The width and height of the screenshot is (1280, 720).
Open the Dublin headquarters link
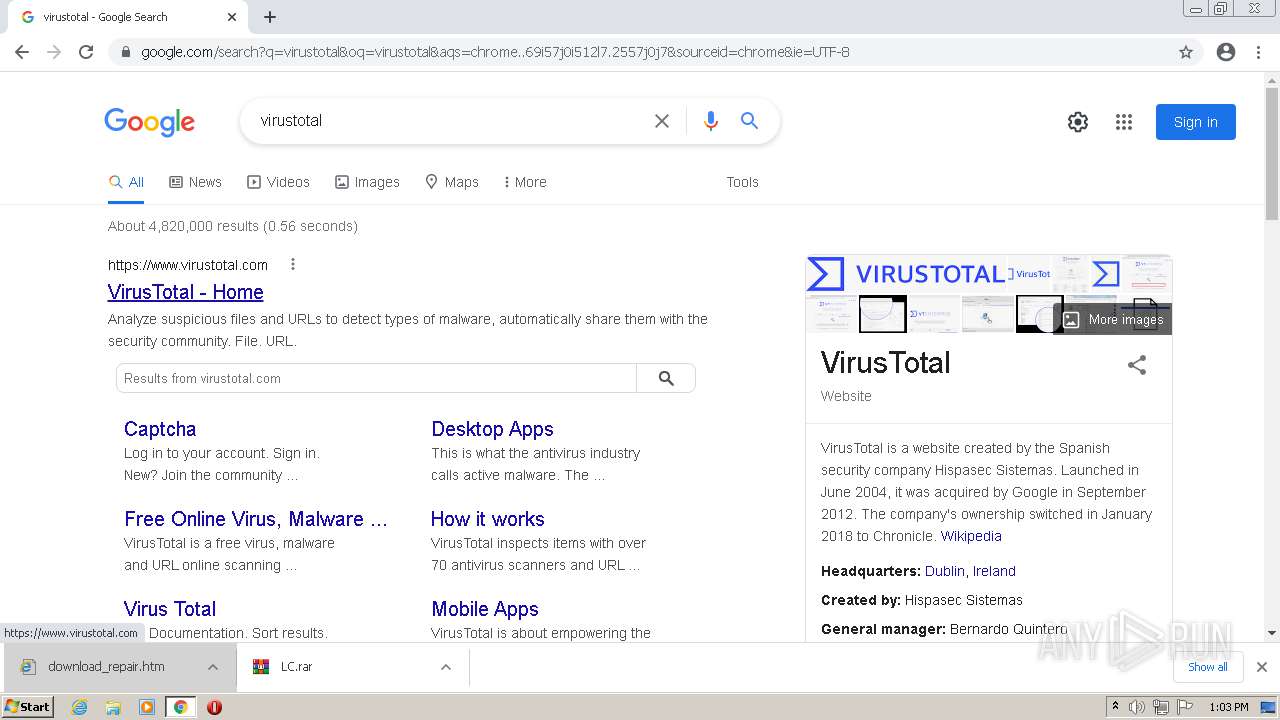[x=945, y=571]
